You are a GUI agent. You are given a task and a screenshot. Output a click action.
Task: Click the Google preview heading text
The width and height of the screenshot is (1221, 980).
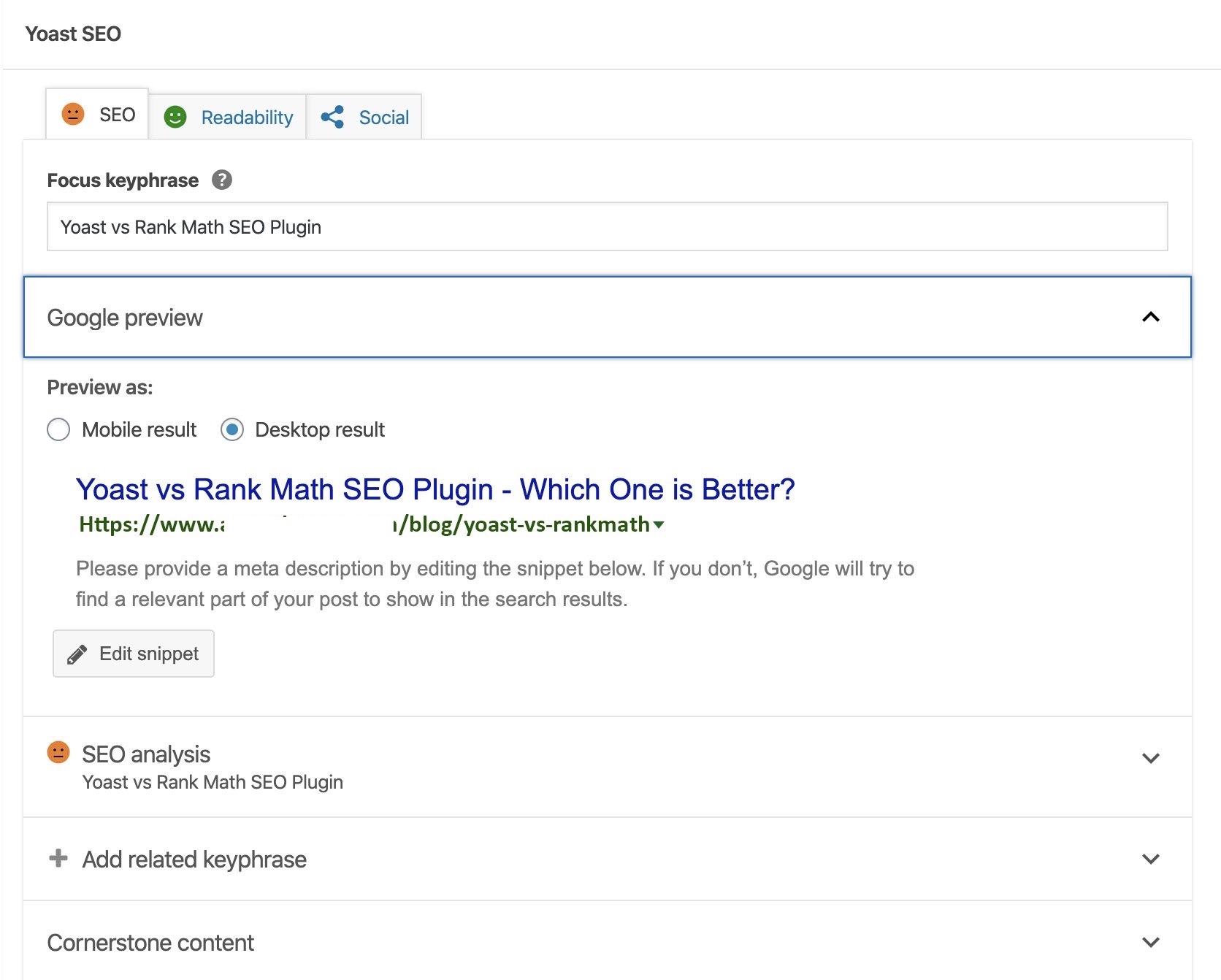125,318
